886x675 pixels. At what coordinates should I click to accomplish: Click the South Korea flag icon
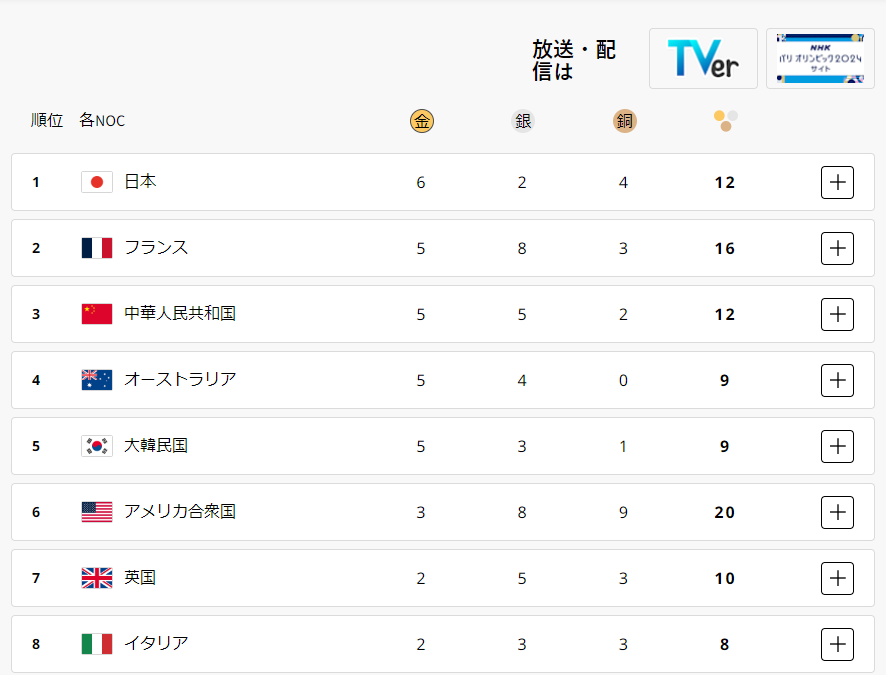point(97,446)
